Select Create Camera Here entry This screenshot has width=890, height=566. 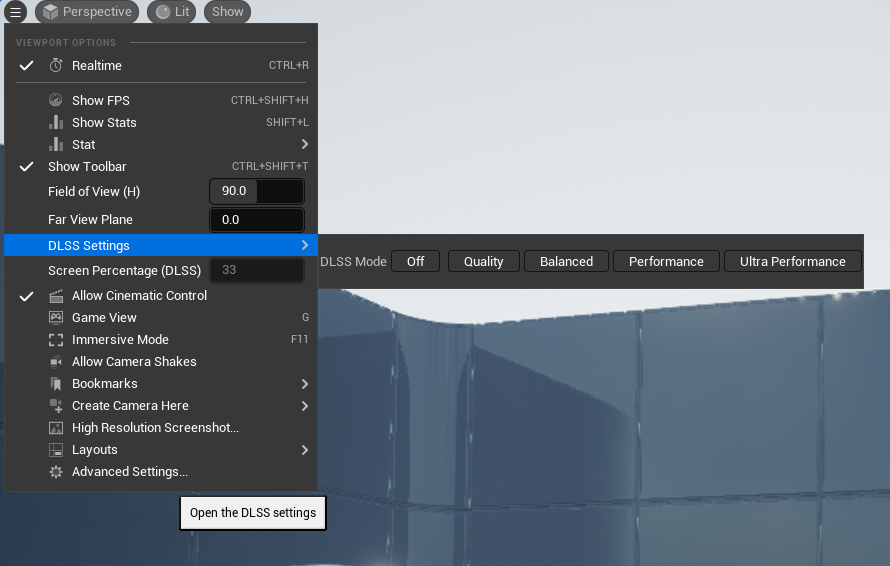click(161, 406)
